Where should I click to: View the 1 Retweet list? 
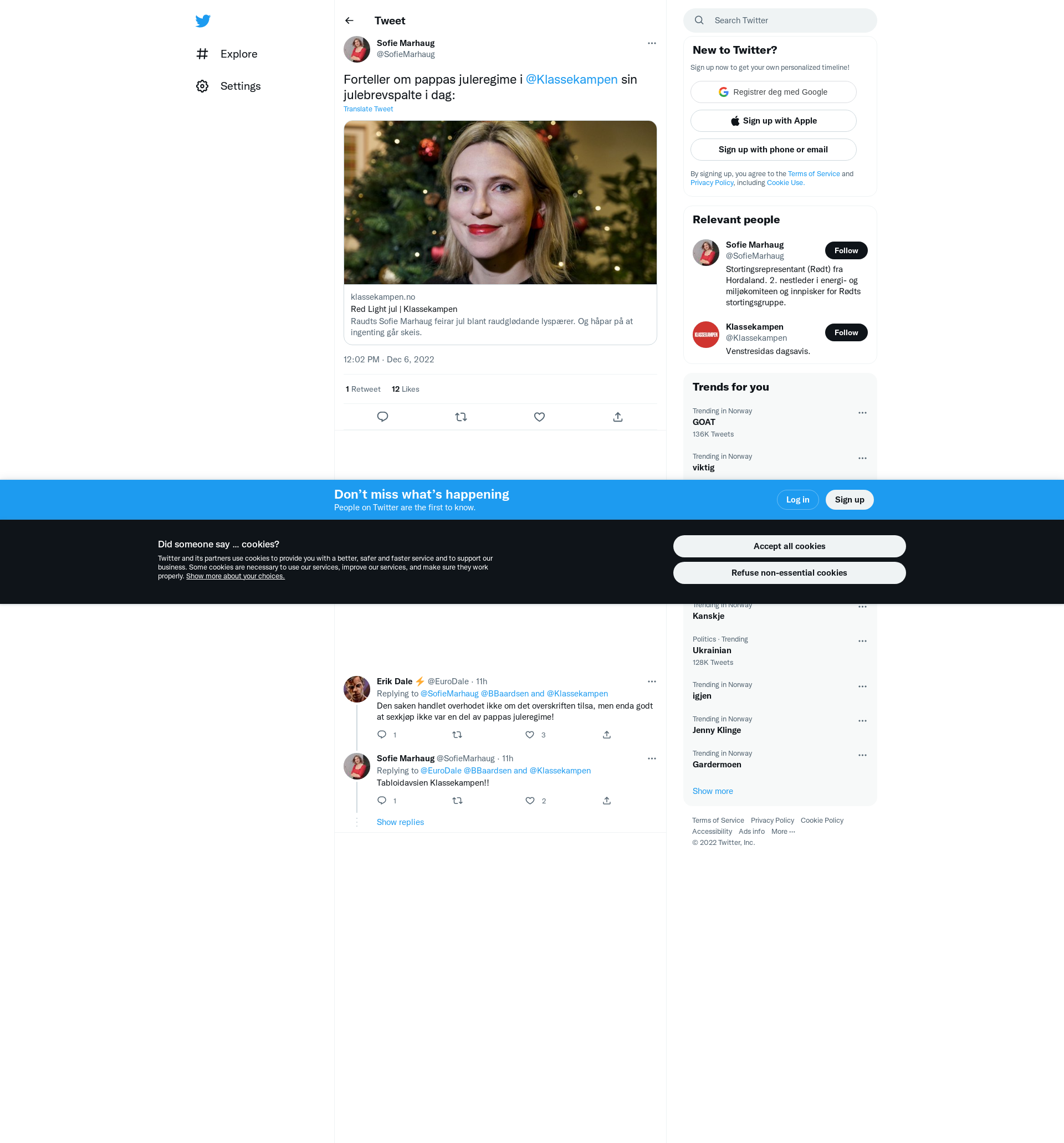pyautogui.click(x=363, y=389)
